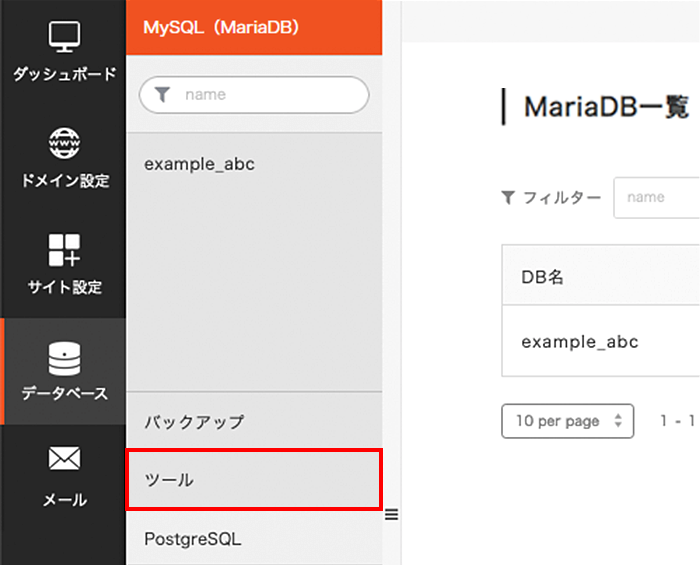Click the sidebar name filter field
The width and height of the screenshot is (700, 565).
coord(254,95)
